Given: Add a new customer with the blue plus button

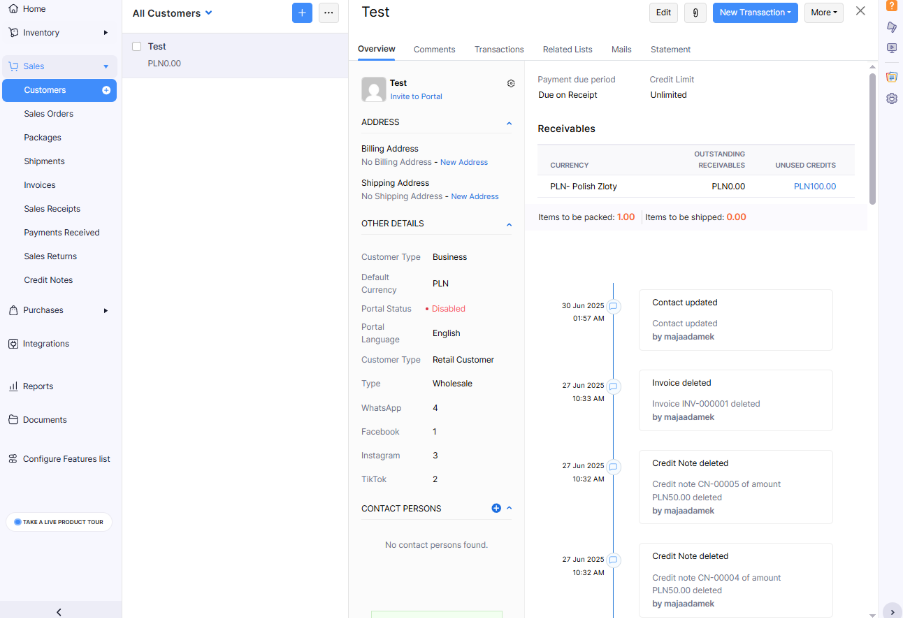Looking at the screenshot, I should coord(301,12).
